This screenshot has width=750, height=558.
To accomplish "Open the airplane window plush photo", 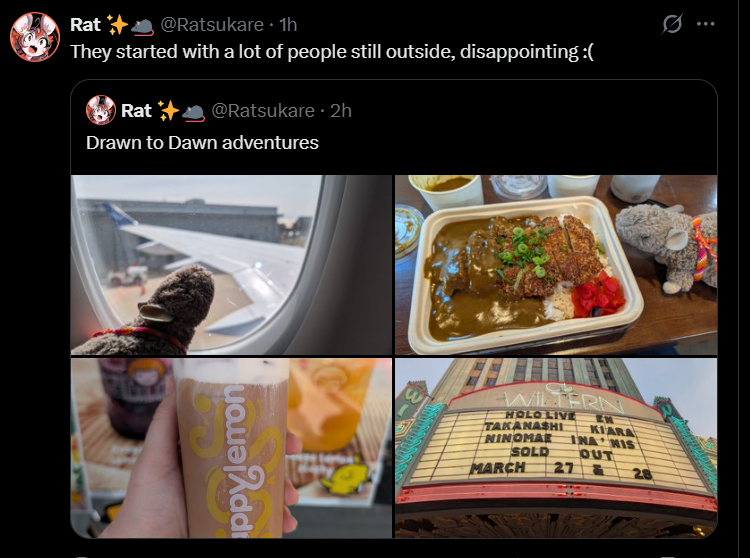I will [x=232, y=265].
